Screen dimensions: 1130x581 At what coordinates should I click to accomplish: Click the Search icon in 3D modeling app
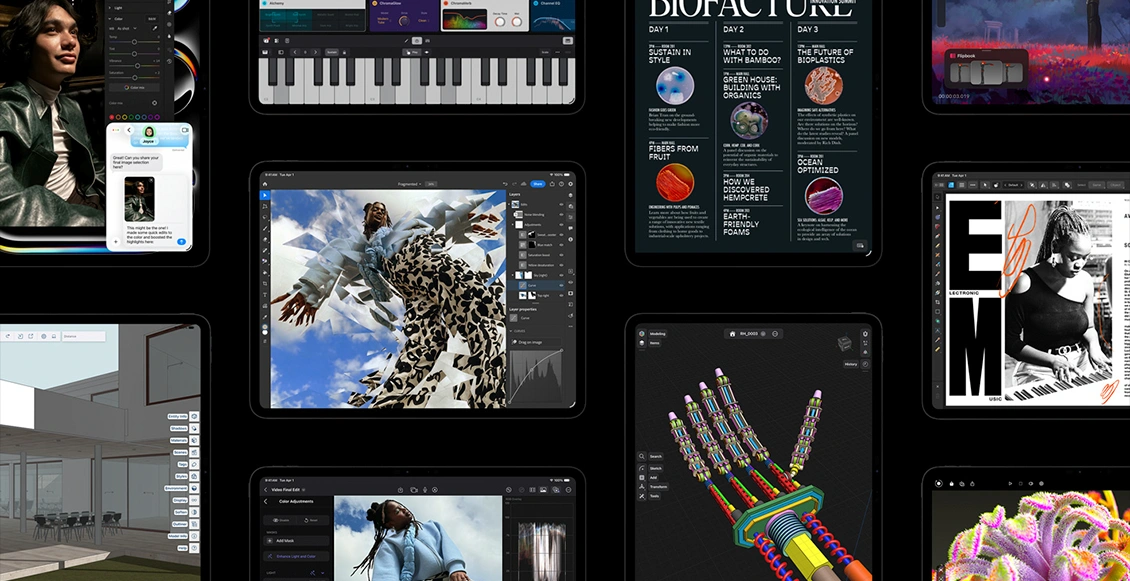(642, 456)
